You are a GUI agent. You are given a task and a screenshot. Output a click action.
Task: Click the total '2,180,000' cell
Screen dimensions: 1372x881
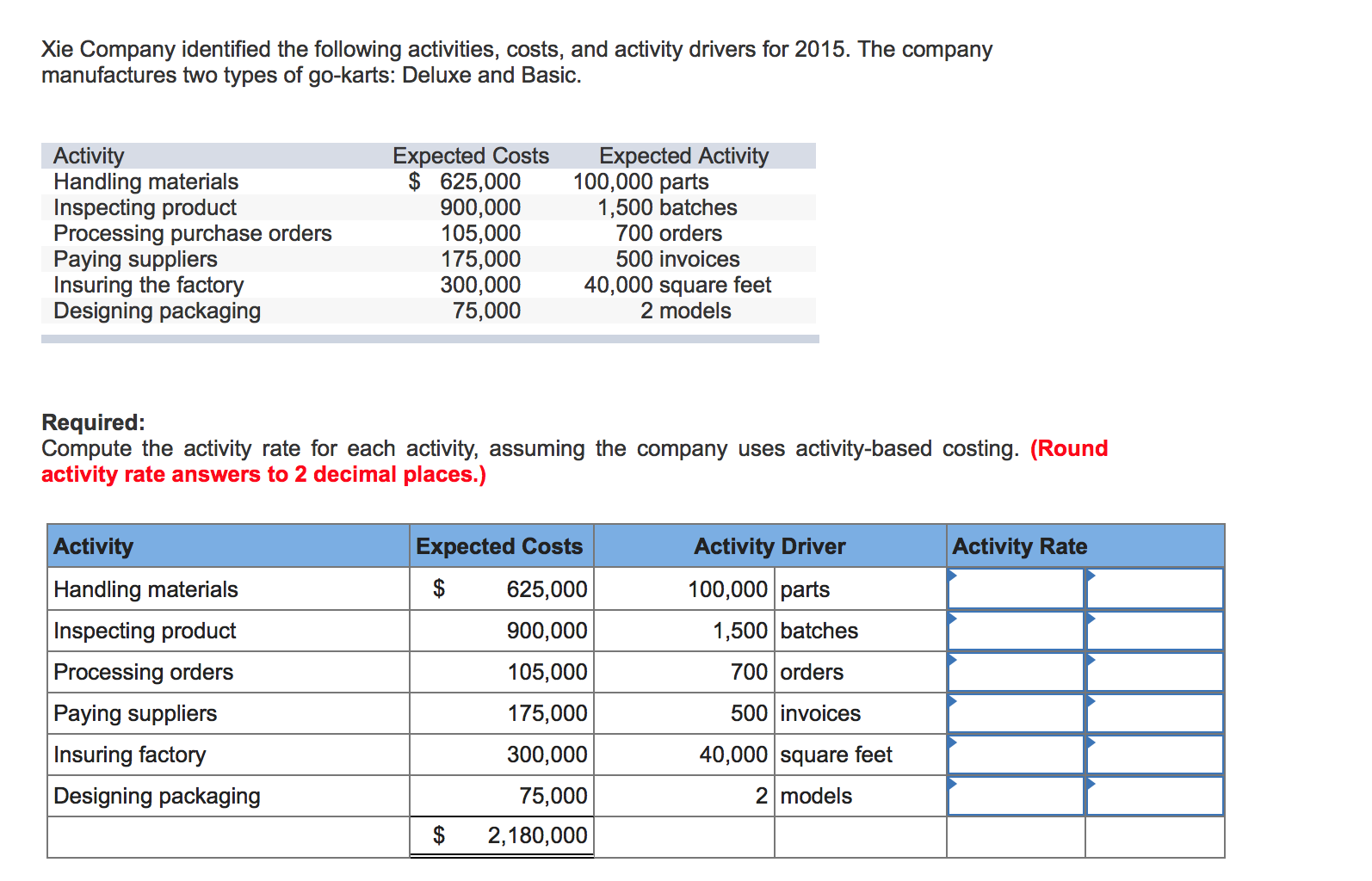[502, 835]
